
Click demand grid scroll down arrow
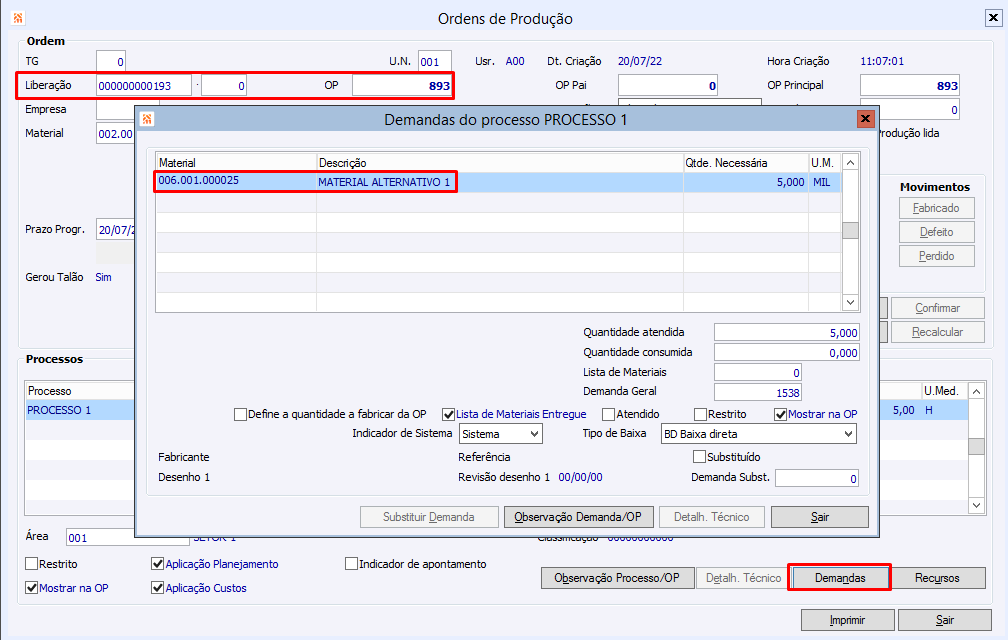click(x=850, y=302)
